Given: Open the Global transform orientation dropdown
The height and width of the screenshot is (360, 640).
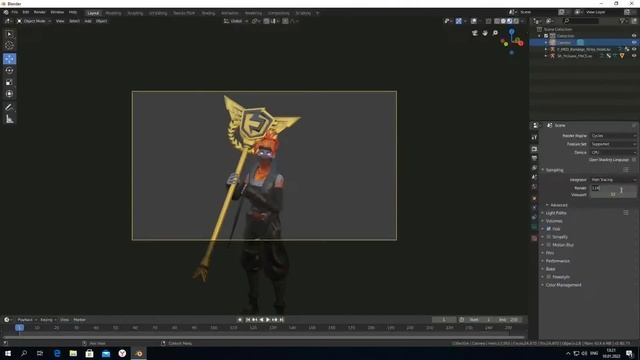Looking at the screenshot, I should tap(236, 21).
